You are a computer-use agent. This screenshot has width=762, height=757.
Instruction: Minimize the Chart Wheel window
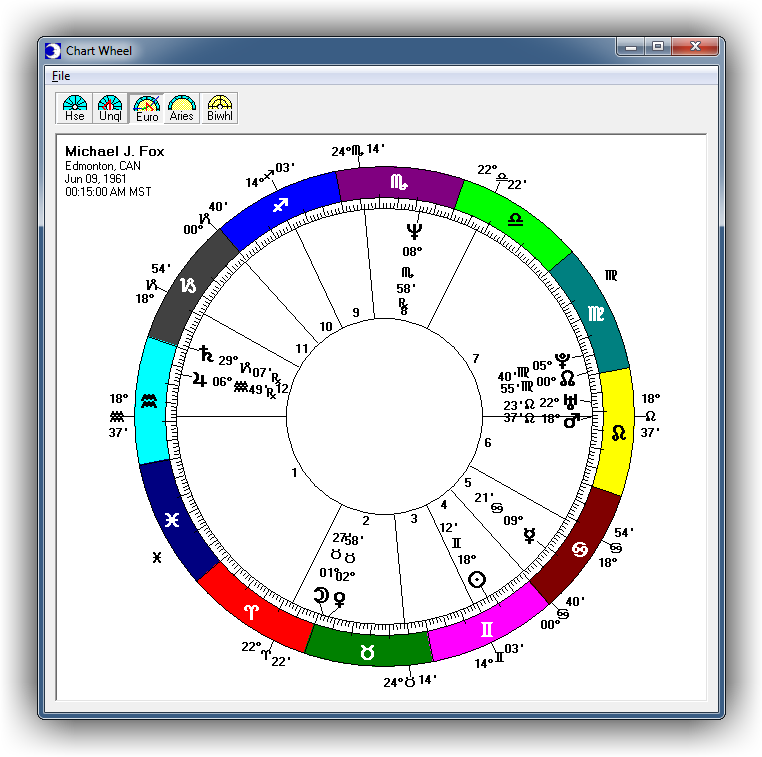631,47
